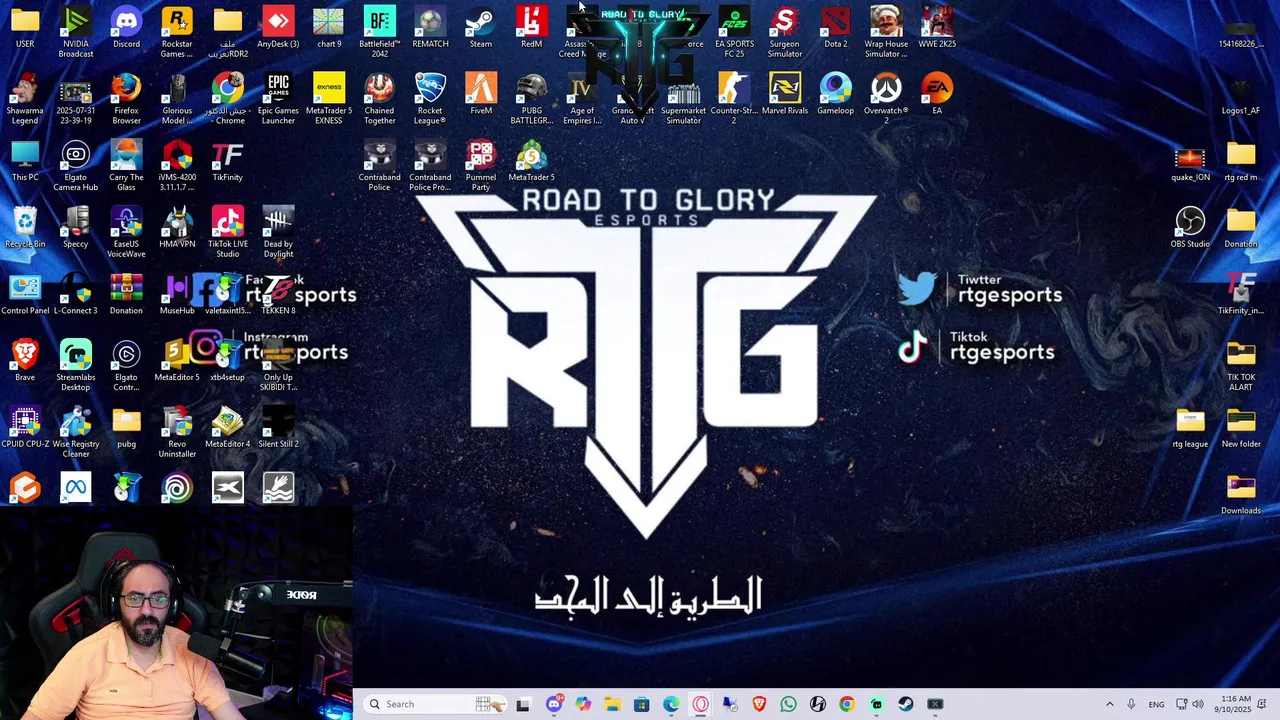Open the EA app desktop shortcut
Image resolution: width=1280 pixels, height=720 pixels.
(937, 94)
